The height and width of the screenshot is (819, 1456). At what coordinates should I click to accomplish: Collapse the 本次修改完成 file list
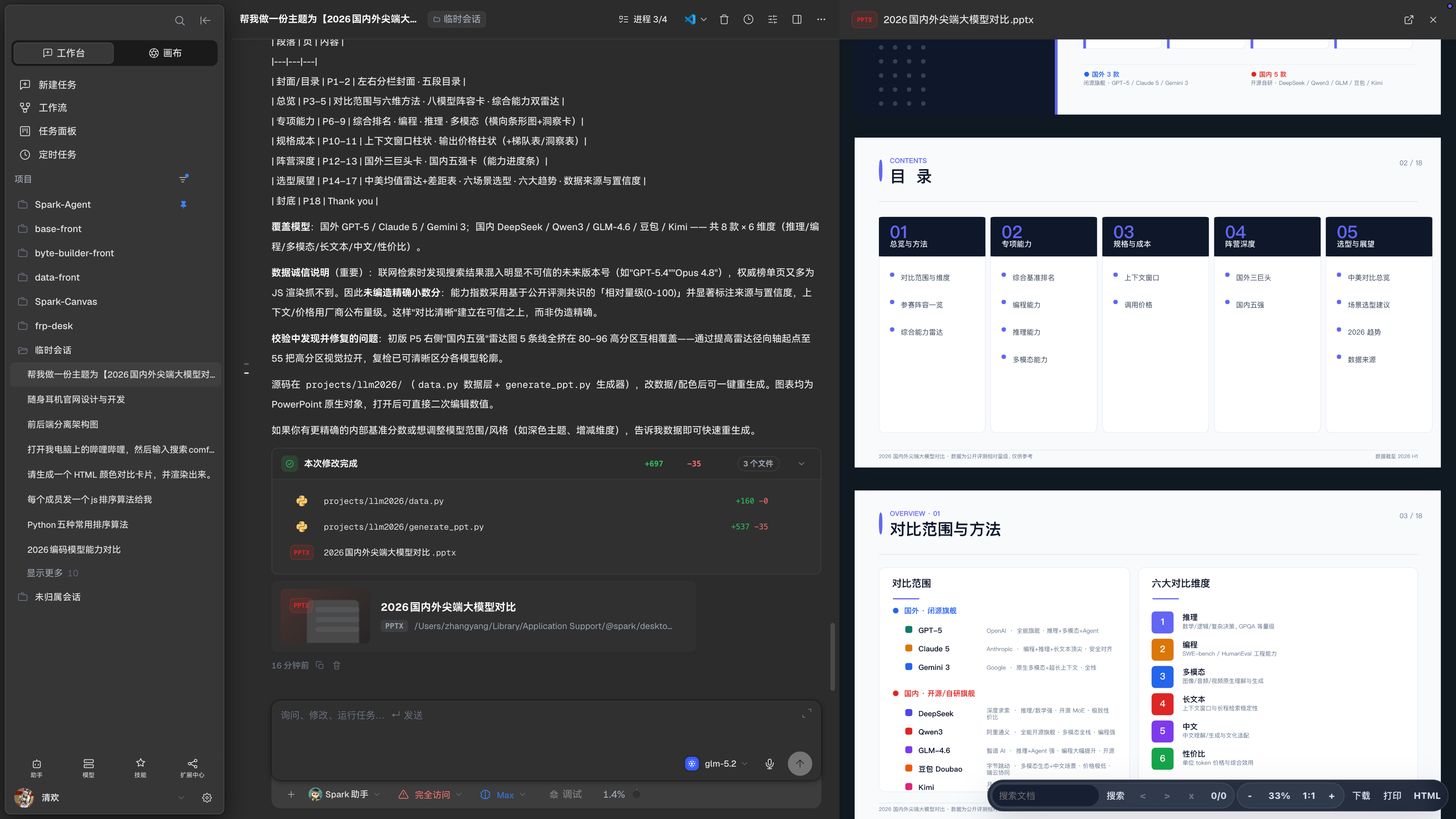802,463
